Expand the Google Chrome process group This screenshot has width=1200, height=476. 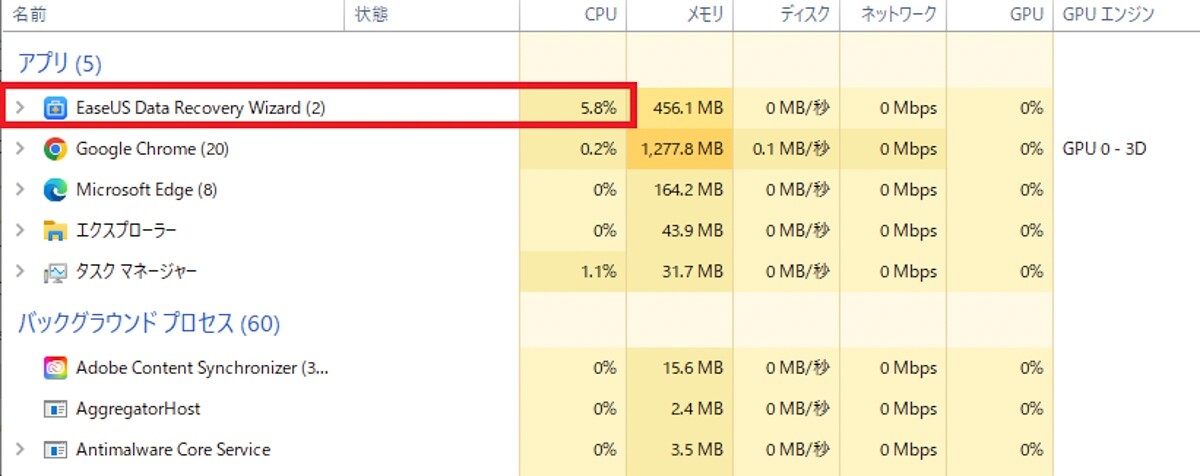coord(20,149)
